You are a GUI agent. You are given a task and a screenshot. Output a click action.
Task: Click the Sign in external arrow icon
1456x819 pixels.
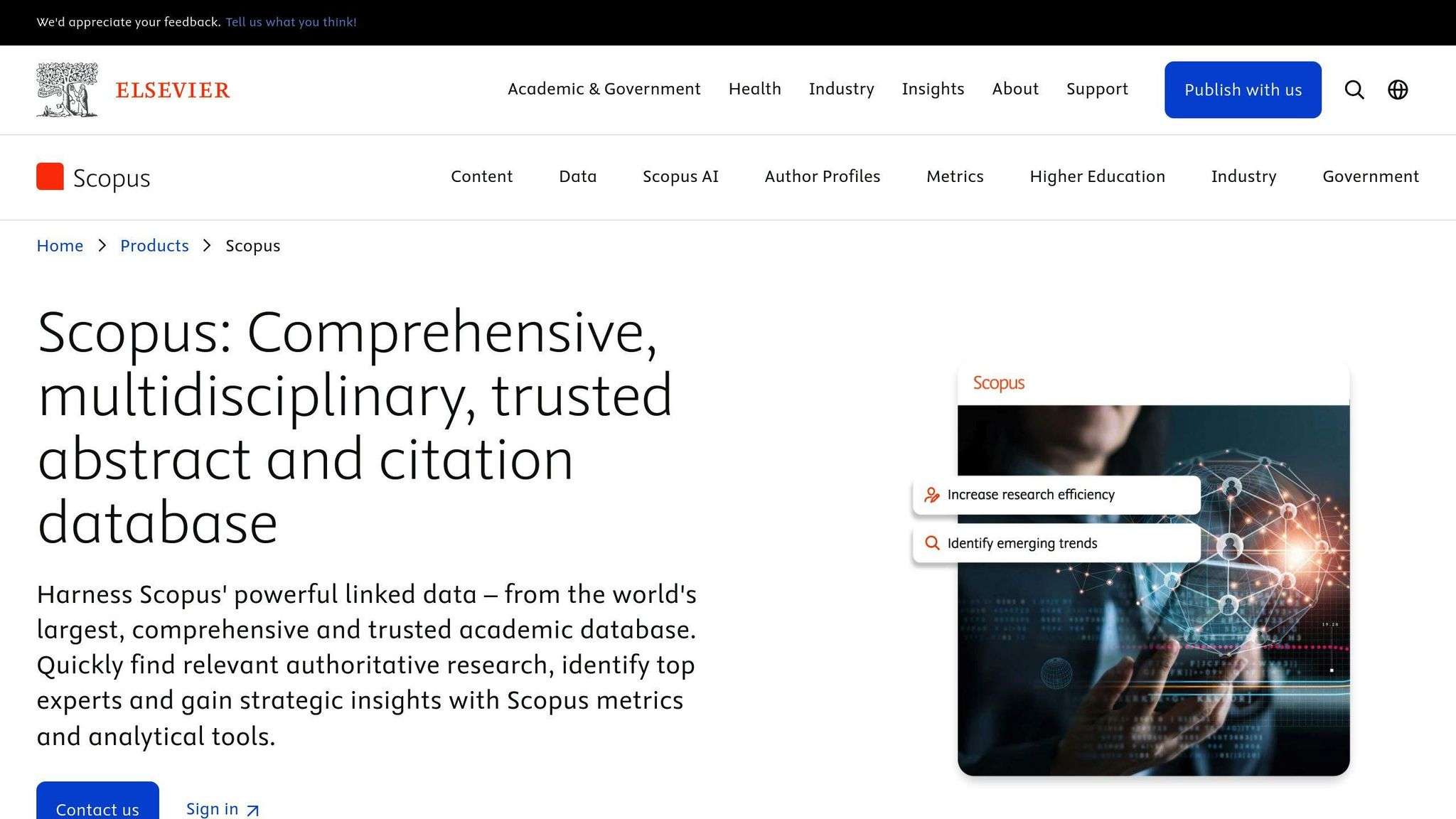(252, 810)
